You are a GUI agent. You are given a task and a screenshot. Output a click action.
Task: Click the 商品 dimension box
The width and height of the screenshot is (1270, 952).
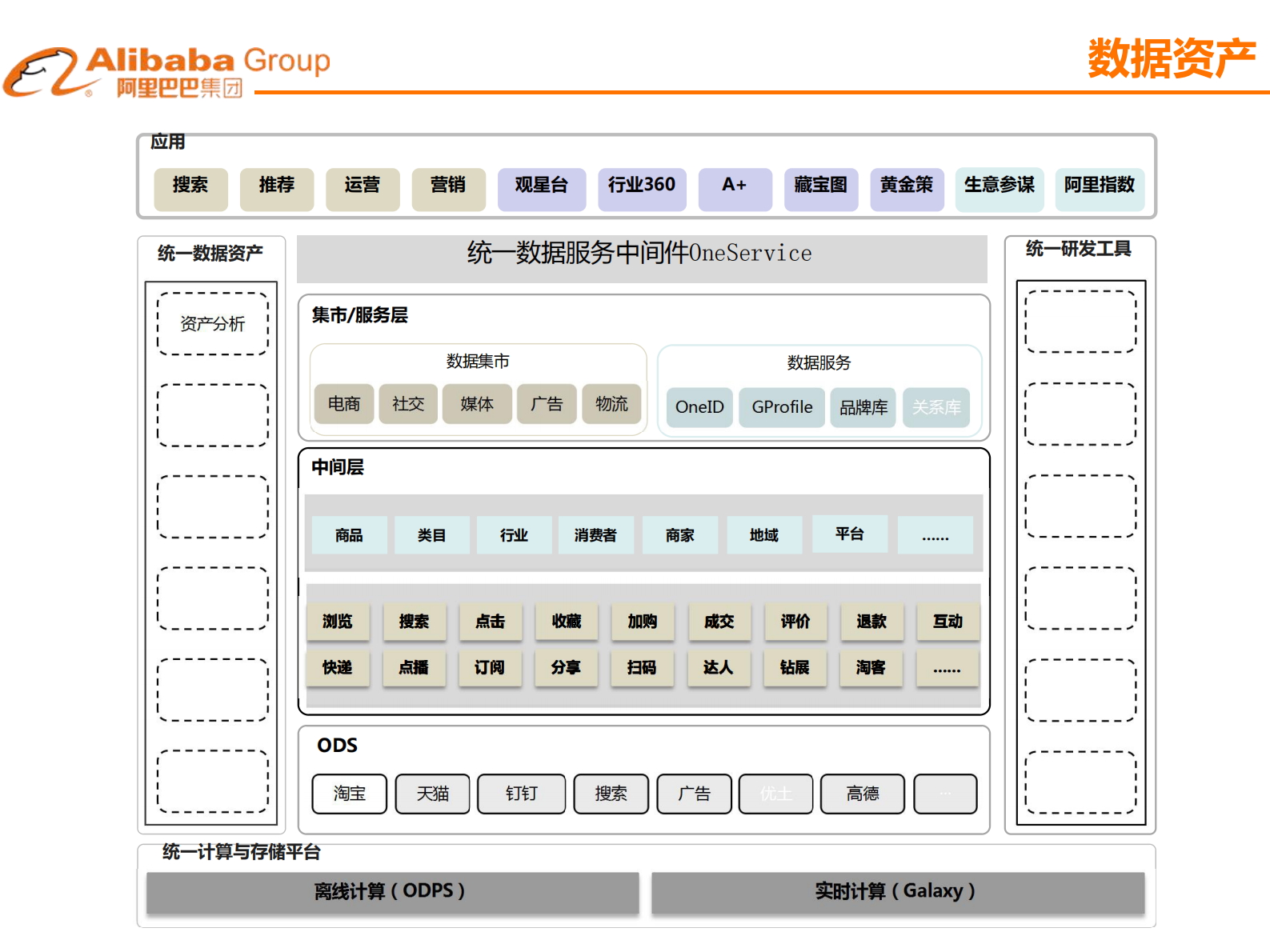pyautogui.click(x=350, y=535)
